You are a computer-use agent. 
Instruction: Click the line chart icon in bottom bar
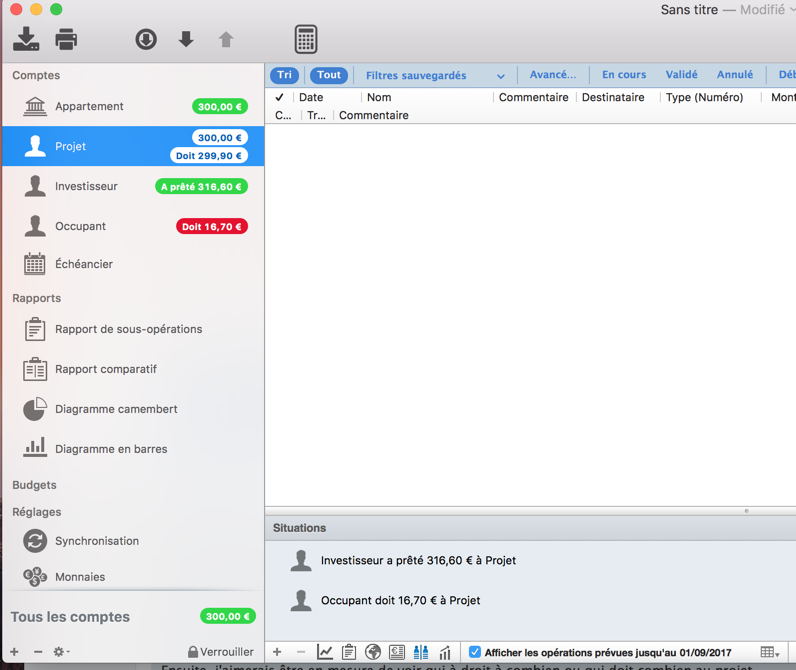(325, 652)
